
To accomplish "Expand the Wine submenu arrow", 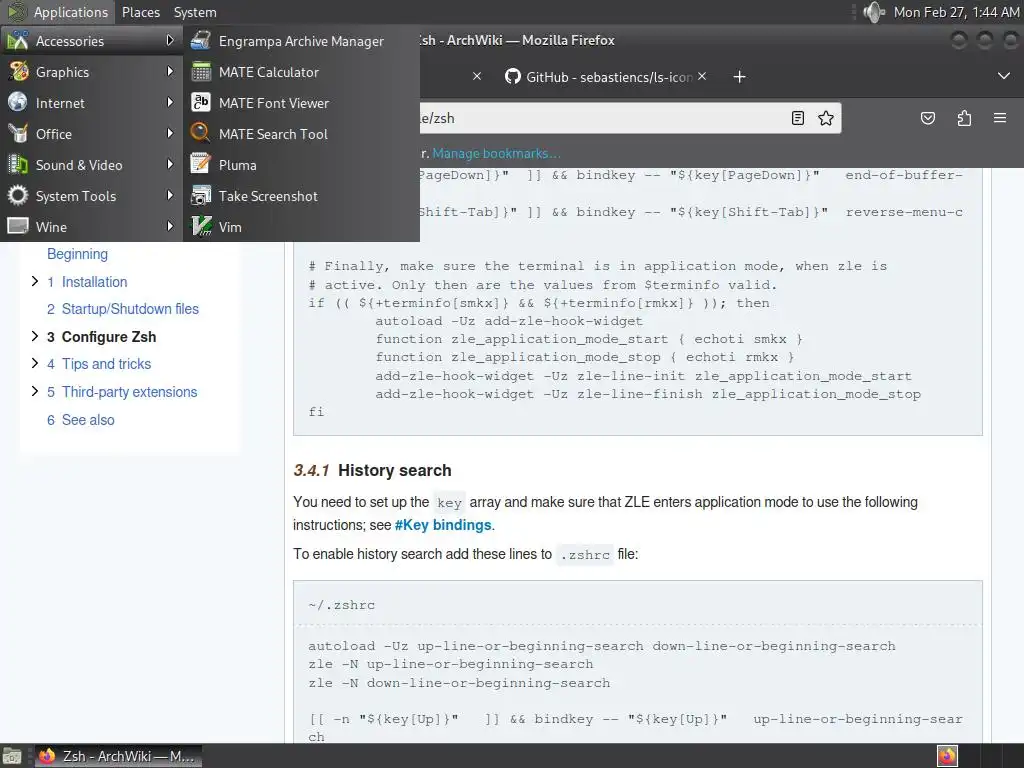I will pos(170,227).
